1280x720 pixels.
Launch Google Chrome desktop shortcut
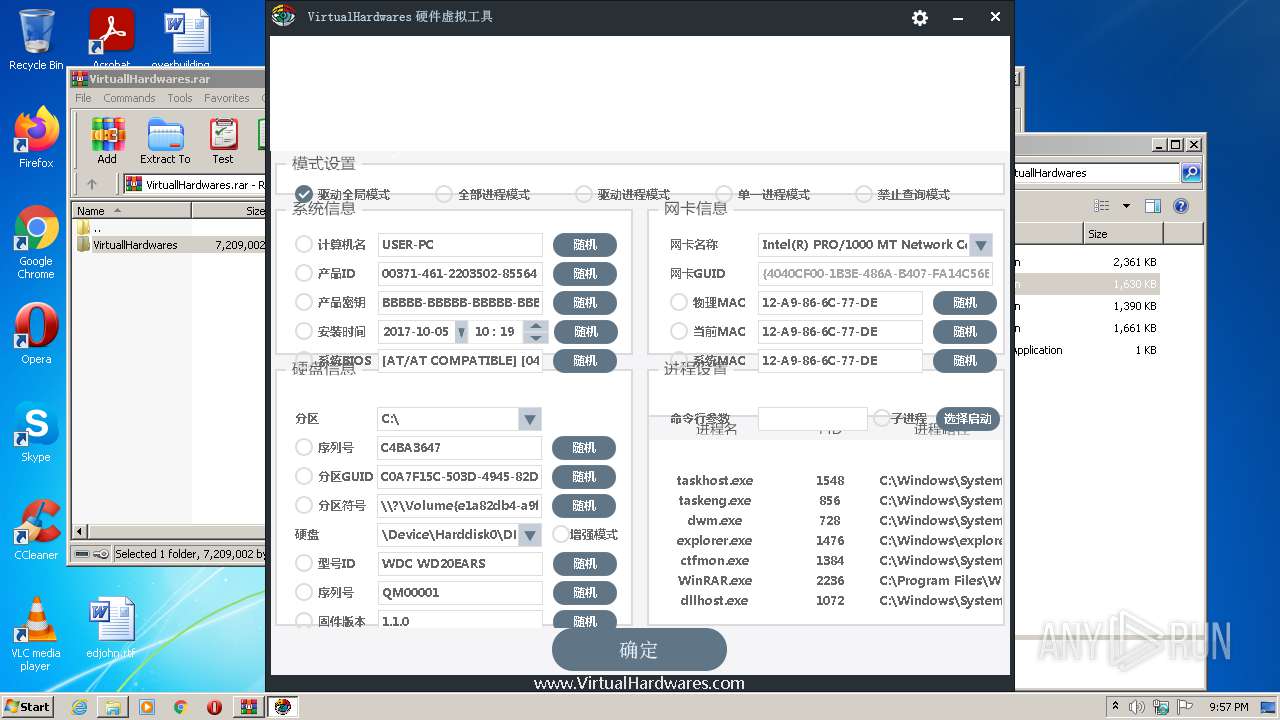[36, 243]
